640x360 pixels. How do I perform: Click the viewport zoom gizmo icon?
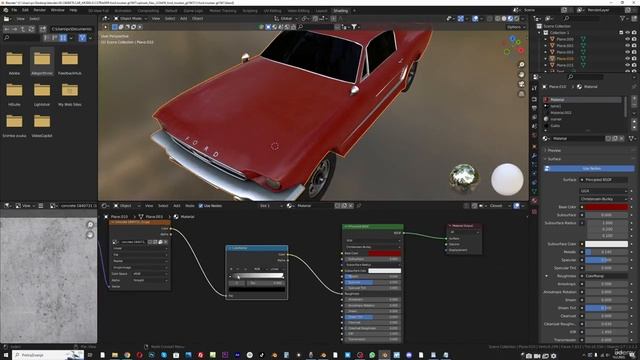tap(521, 65)
